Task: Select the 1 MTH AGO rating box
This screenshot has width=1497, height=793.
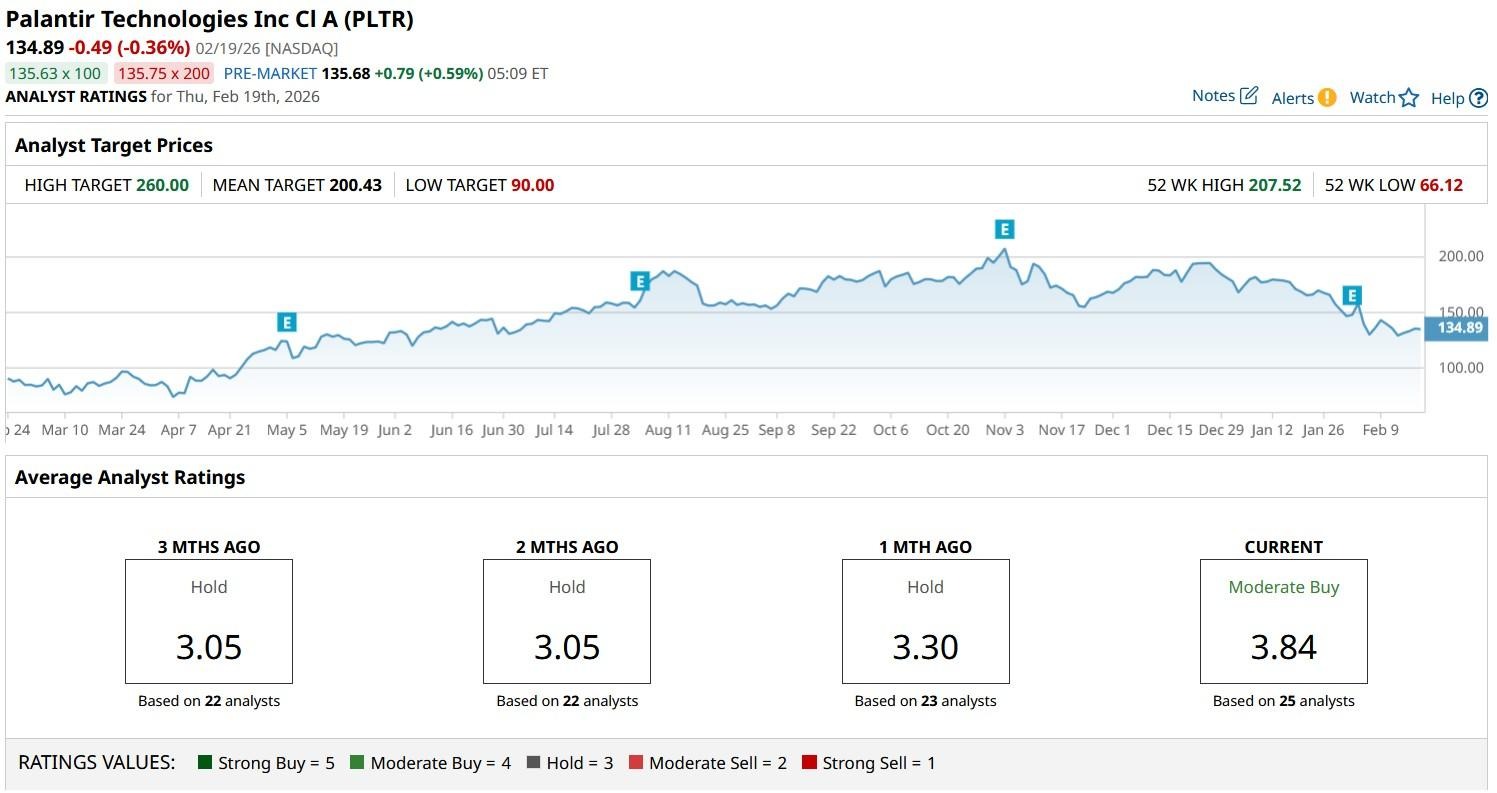Action: [925, 621]
